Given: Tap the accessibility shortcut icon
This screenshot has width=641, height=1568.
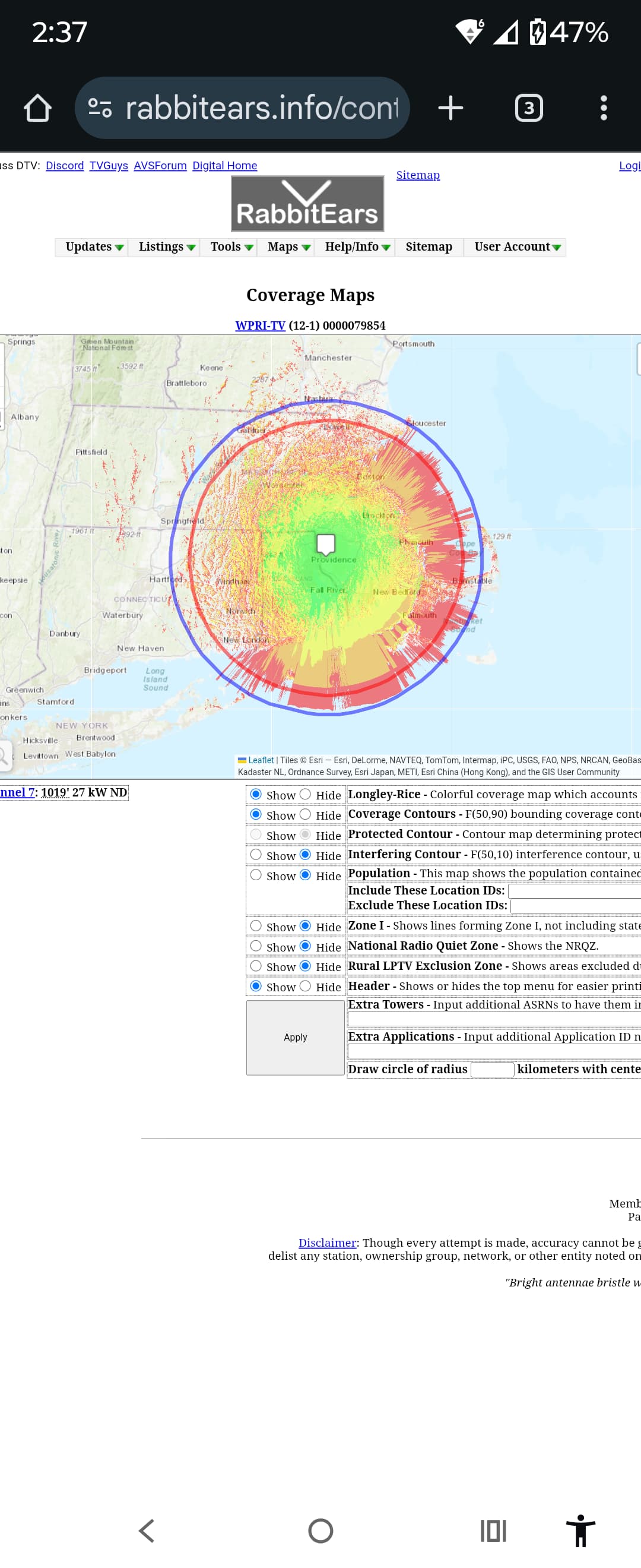Looking at the screenshot, I should coord(580,1530).
